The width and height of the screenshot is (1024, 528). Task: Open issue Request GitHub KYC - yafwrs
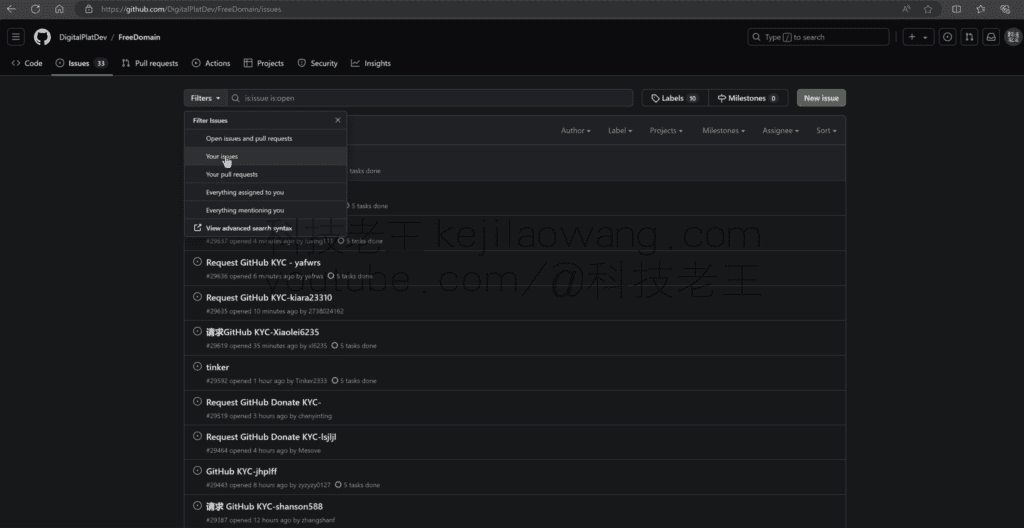(263, 263)
